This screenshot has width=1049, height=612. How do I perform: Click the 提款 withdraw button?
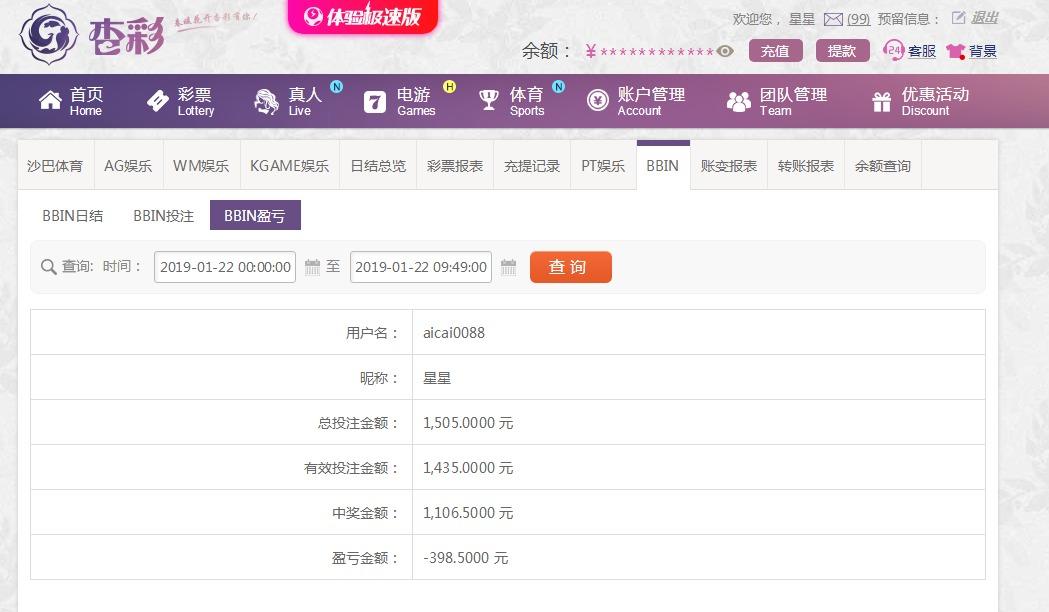point(842,51)
